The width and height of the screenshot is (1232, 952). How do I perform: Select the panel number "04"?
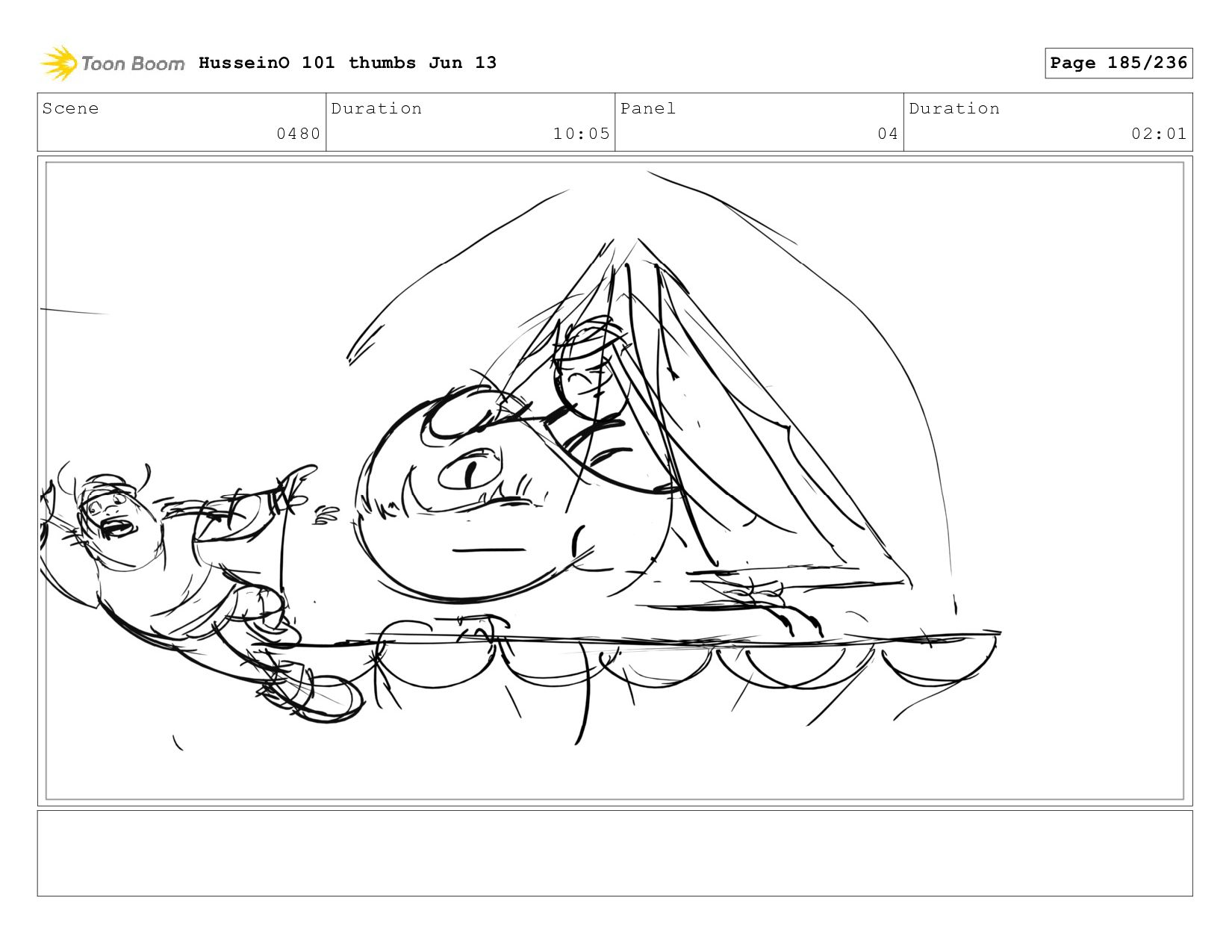[887, 134]
